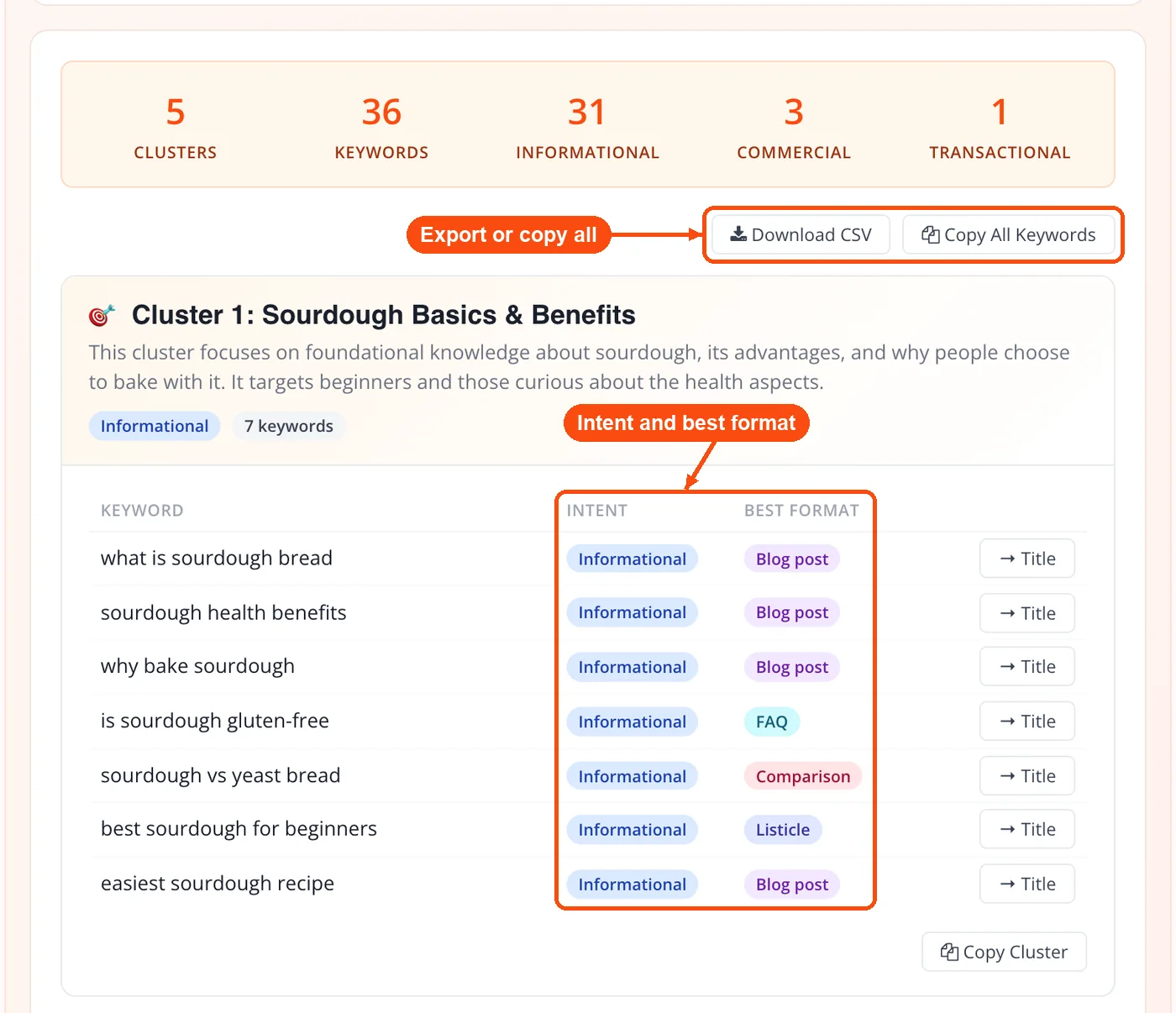Generate a title for 'best sourdough for beginners'
This screenshot has height=1013, width=1176.
(1027, 830)
